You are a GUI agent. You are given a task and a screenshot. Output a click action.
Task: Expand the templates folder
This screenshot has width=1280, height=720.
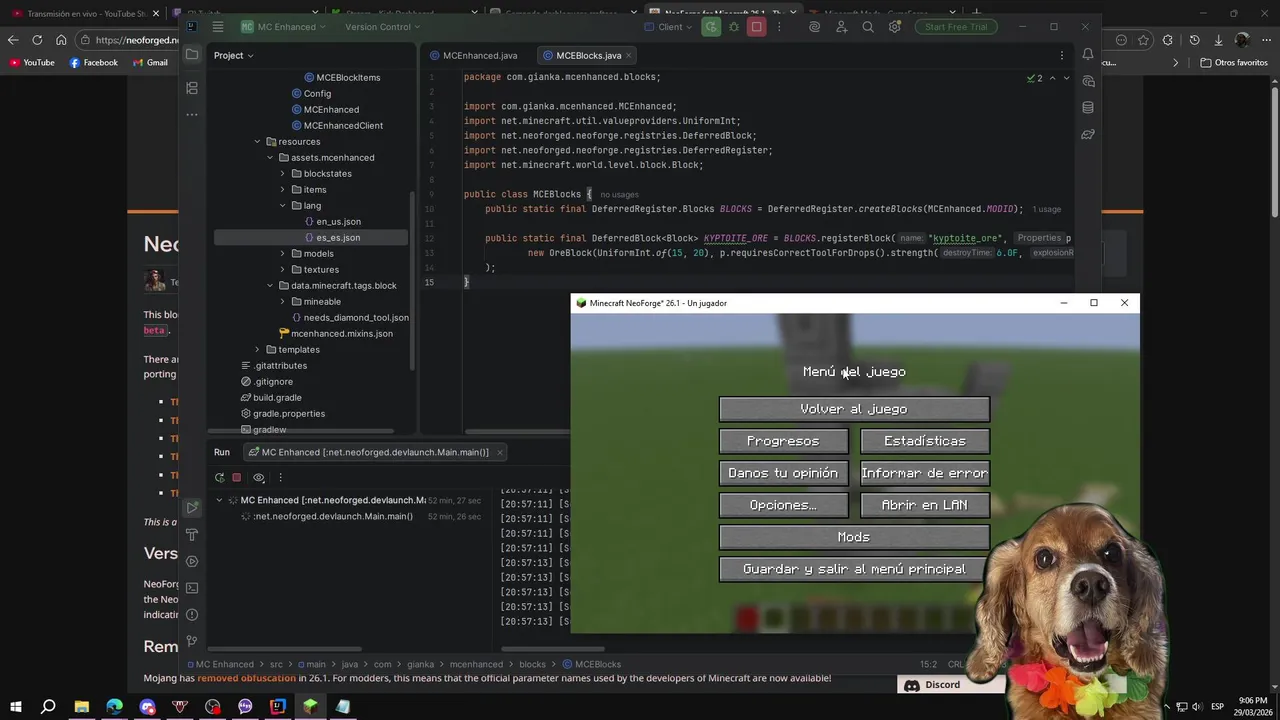257,350
